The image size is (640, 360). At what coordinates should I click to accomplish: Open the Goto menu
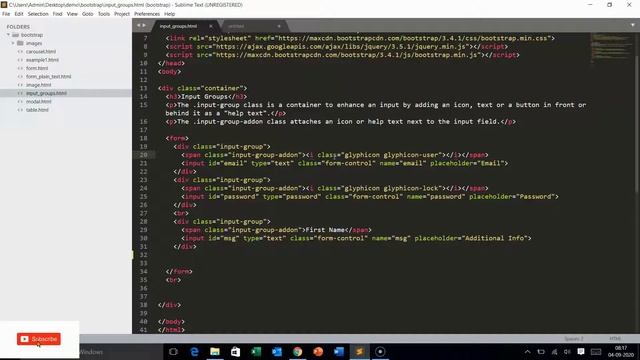click(88, 14)
